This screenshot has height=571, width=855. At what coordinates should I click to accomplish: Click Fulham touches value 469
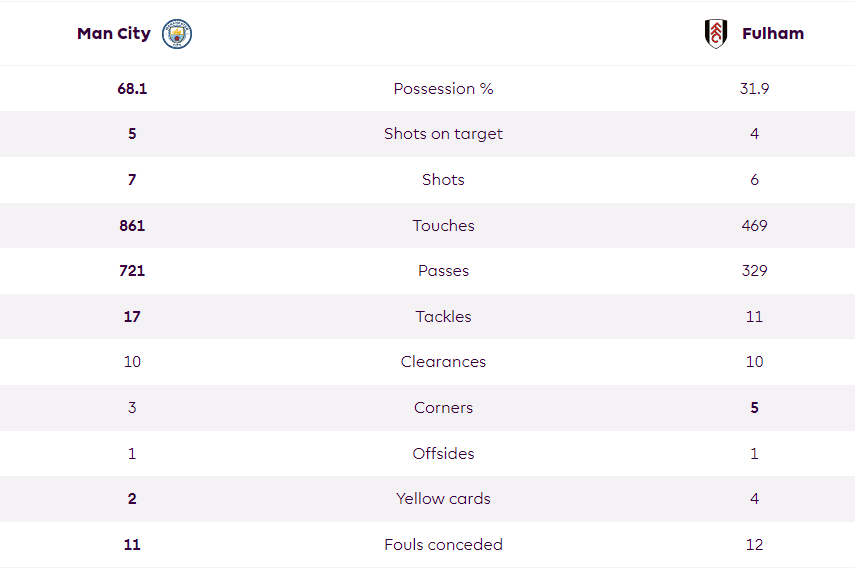(754, 226)
